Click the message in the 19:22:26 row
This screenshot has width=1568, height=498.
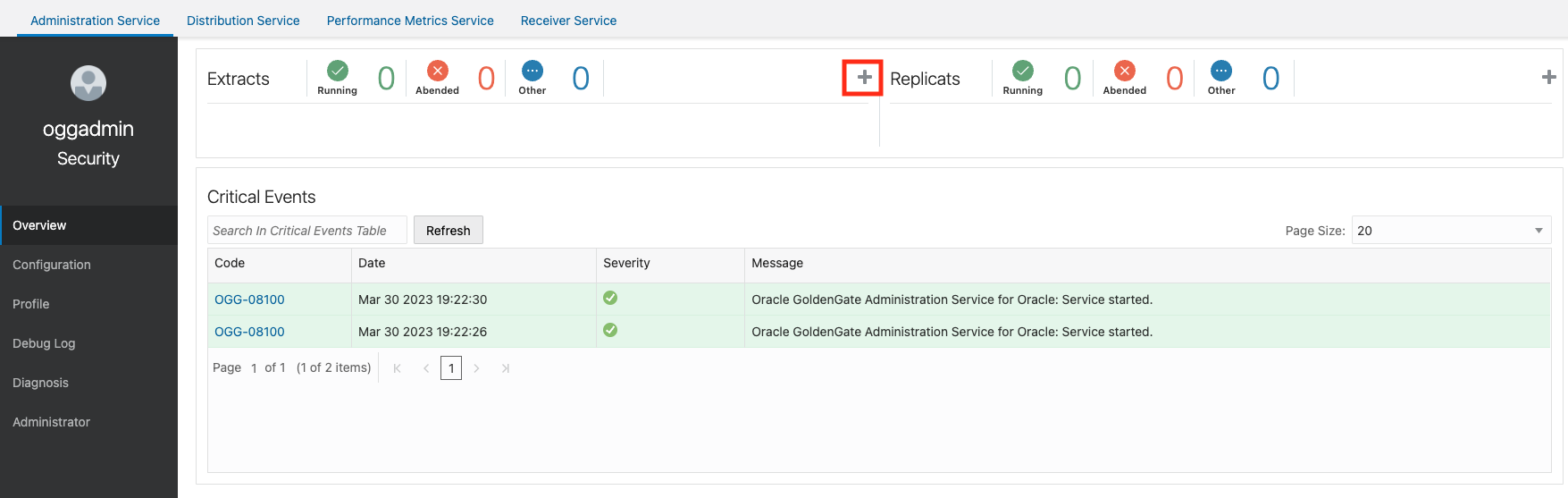(x=952, y=332)
